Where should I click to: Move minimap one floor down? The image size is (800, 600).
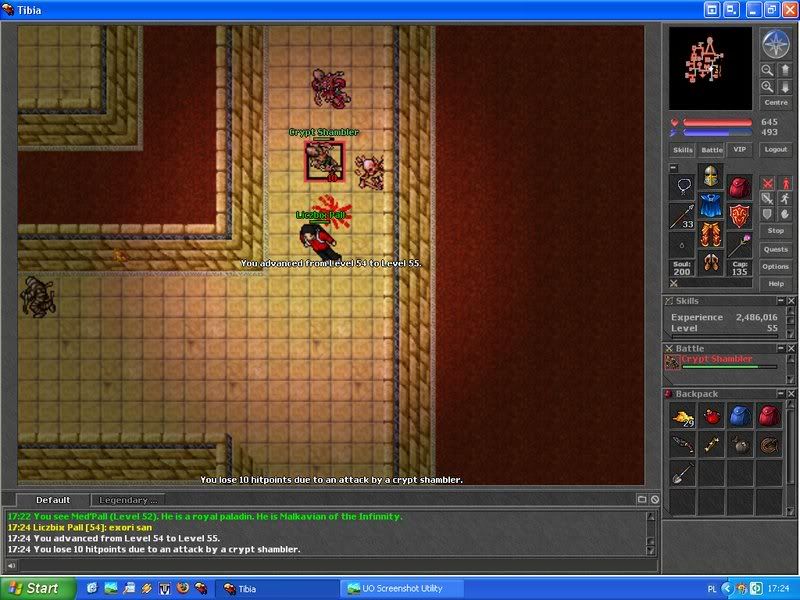point(785,87)
